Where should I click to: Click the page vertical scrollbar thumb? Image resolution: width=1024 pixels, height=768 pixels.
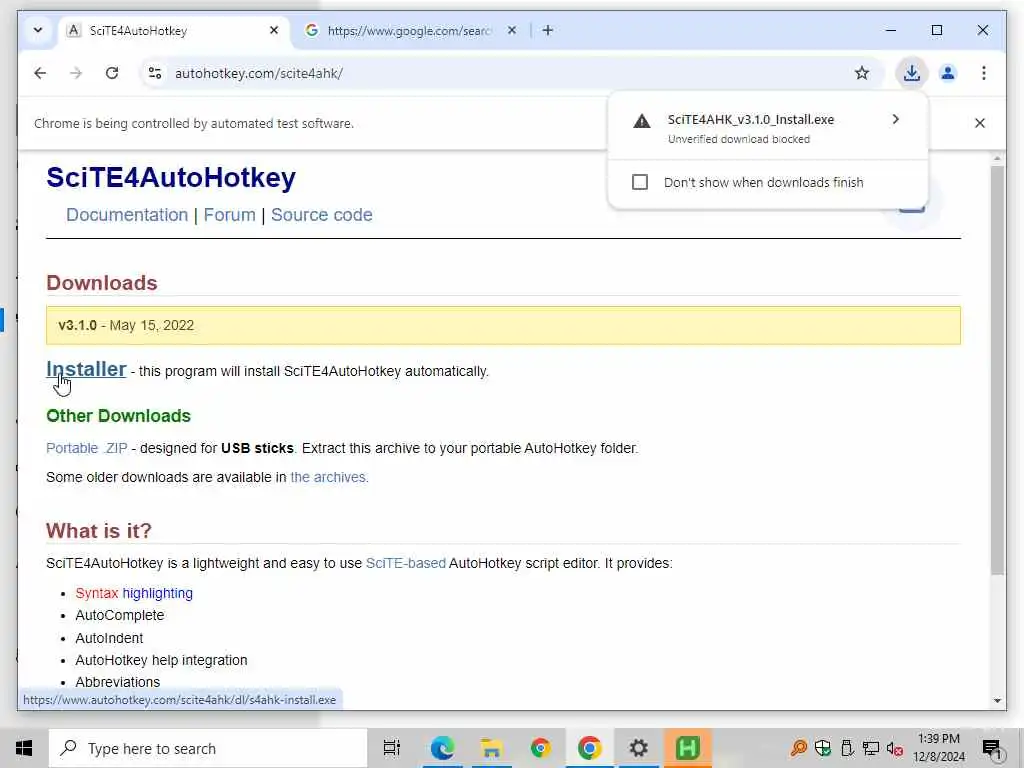(x=997, y=369)
